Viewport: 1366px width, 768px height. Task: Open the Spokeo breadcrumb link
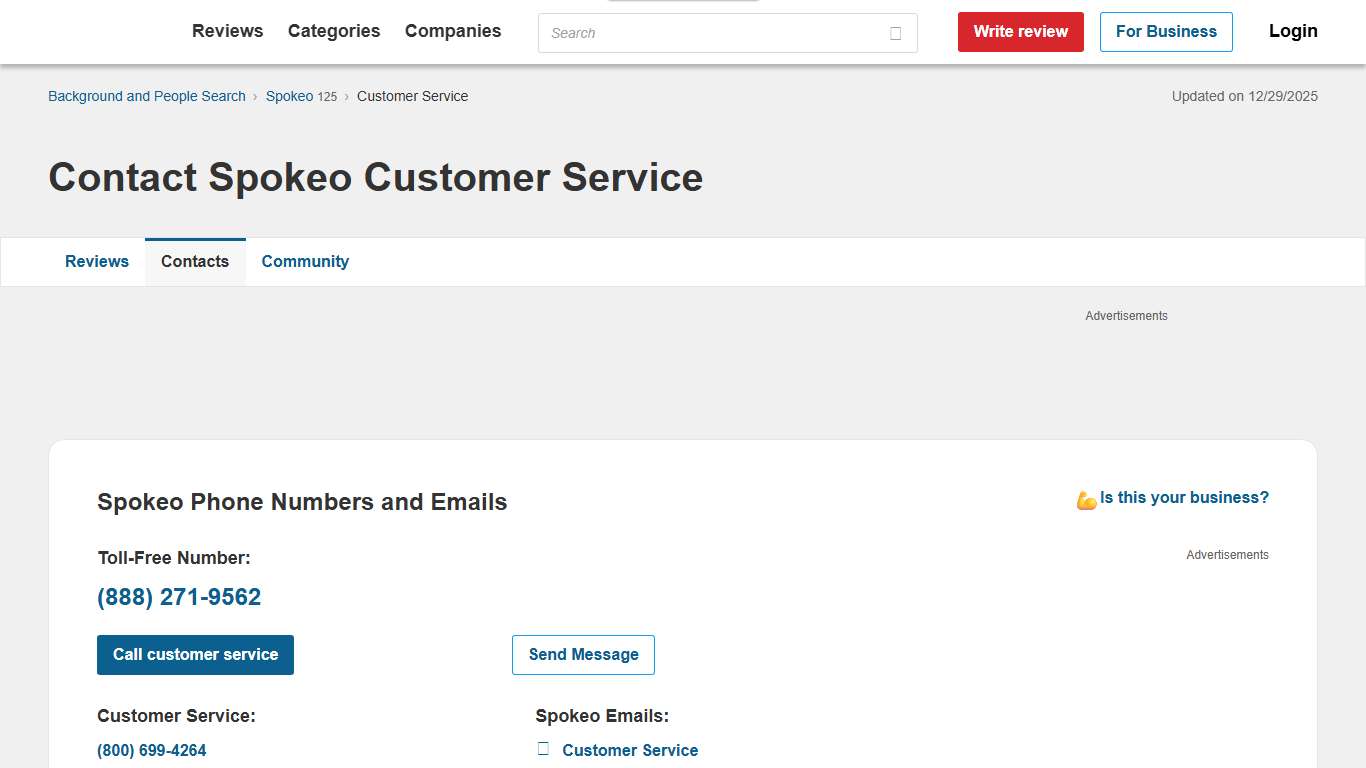(x=288, y=96)
